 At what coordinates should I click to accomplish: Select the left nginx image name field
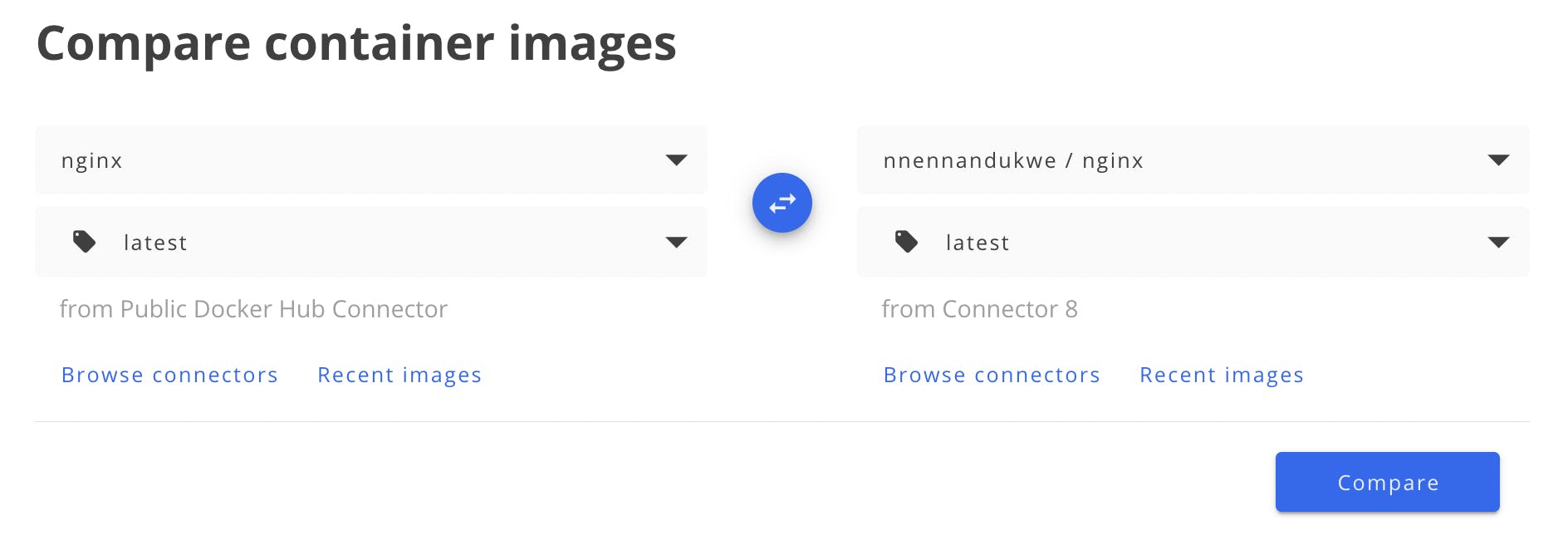point(371,160)
